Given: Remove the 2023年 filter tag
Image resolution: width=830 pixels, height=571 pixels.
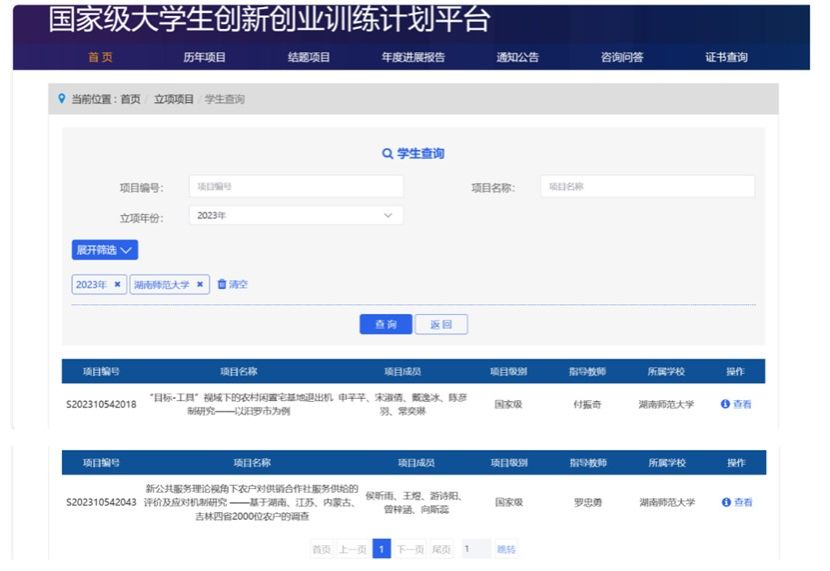Looking at the screenshot, I should pyautogui.click(x=117, y=285).
